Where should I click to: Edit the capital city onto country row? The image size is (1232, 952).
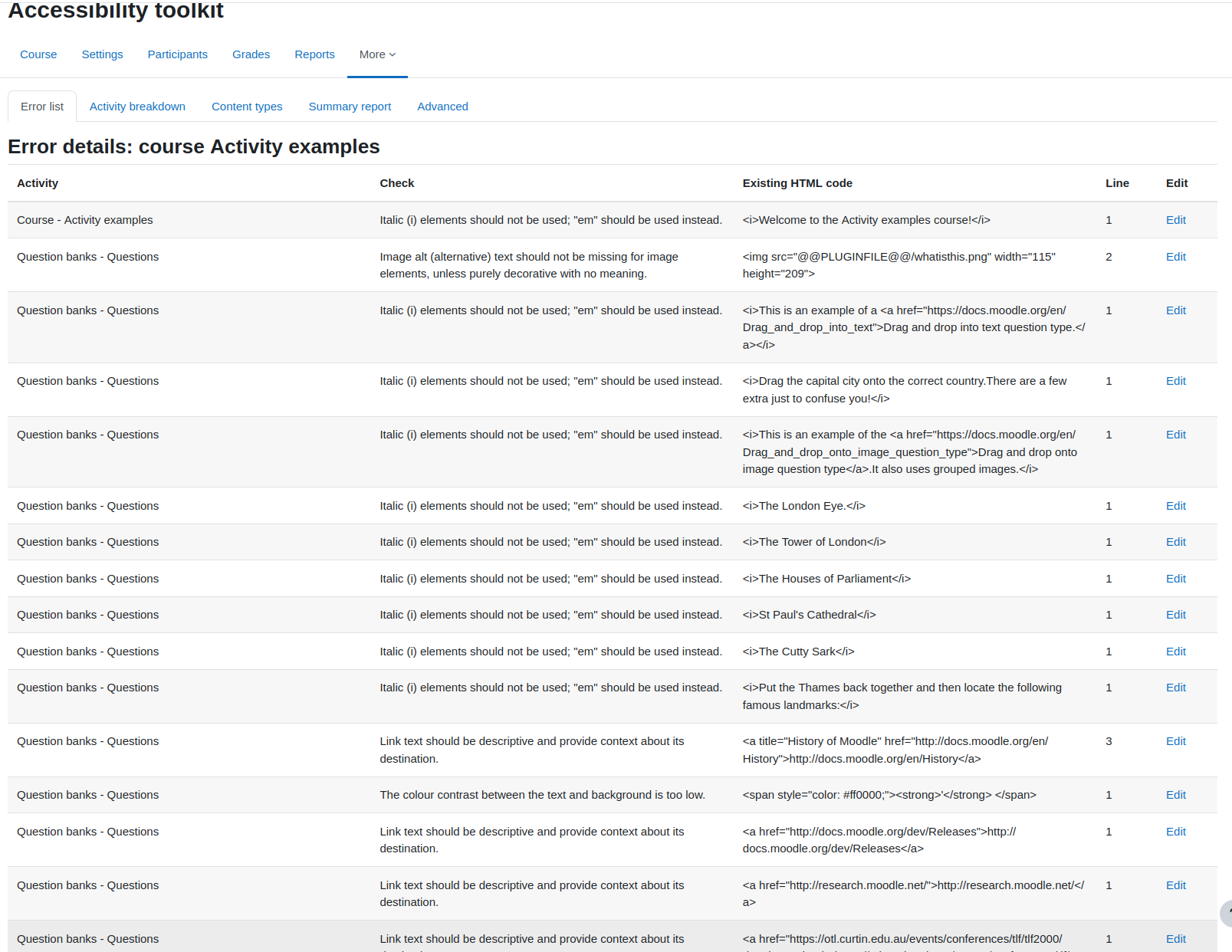(x=1175, y=381)
